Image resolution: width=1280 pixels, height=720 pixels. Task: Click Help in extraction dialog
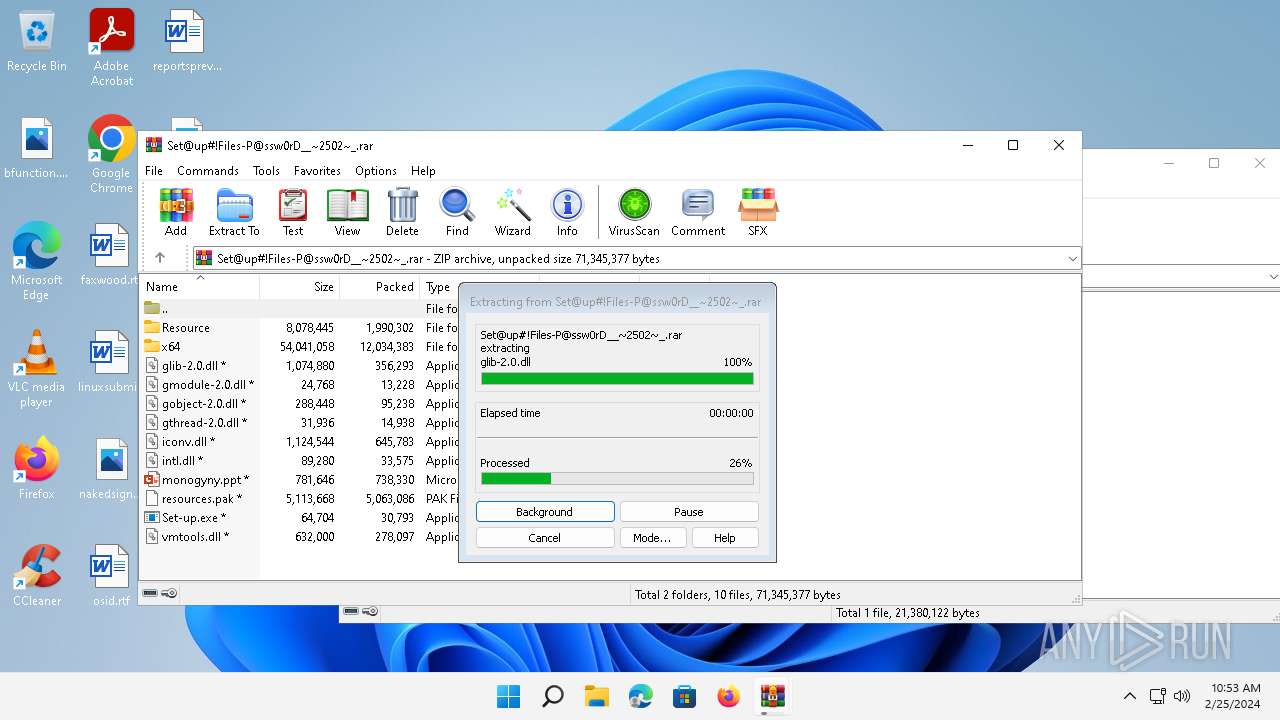pos(725,538)
